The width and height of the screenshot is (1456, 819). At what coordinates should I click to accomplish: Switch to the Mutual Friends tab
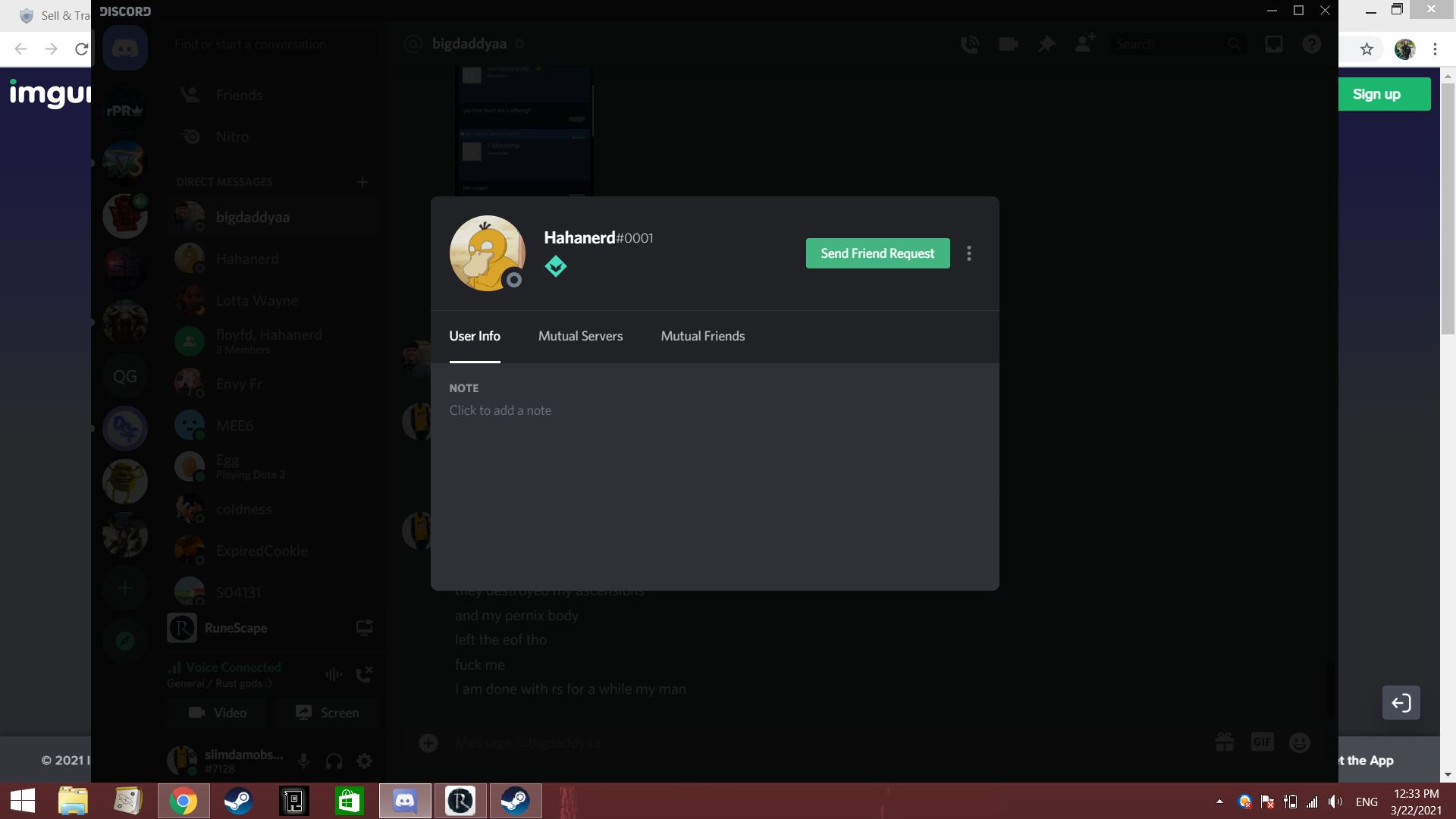click(702, 336)
